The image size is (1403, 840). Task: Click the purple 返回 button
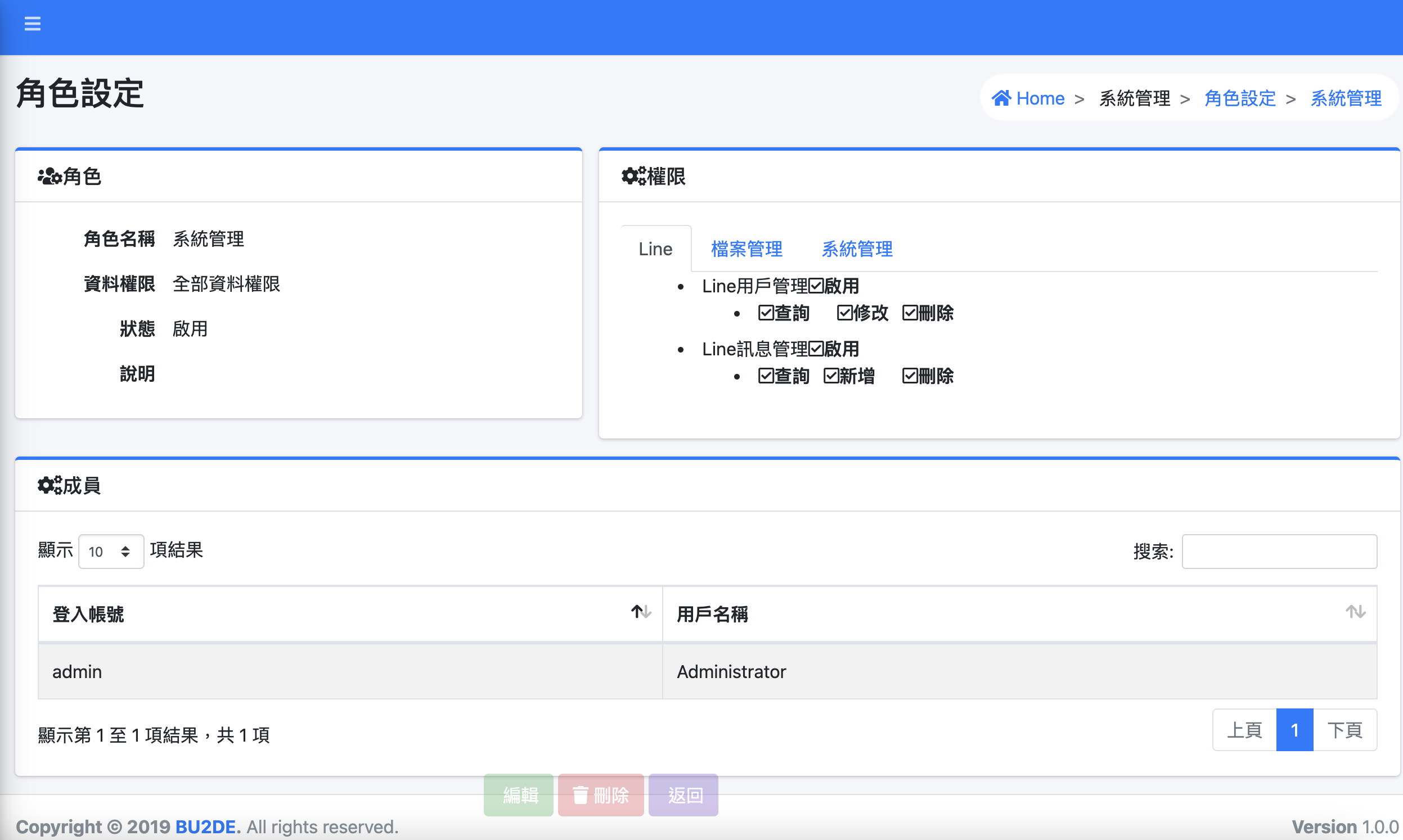point(683,794)
